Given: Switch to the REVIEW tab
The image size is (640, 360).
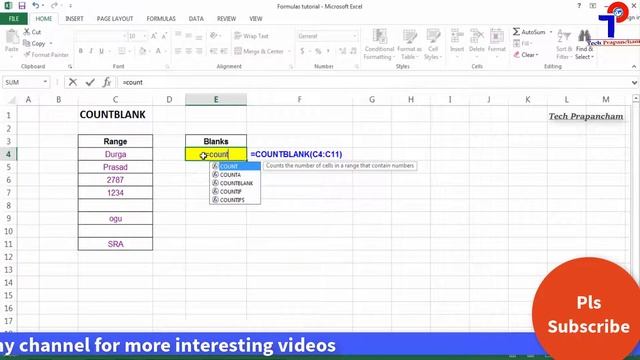Looking at the screenshot, I should (226, 19).
